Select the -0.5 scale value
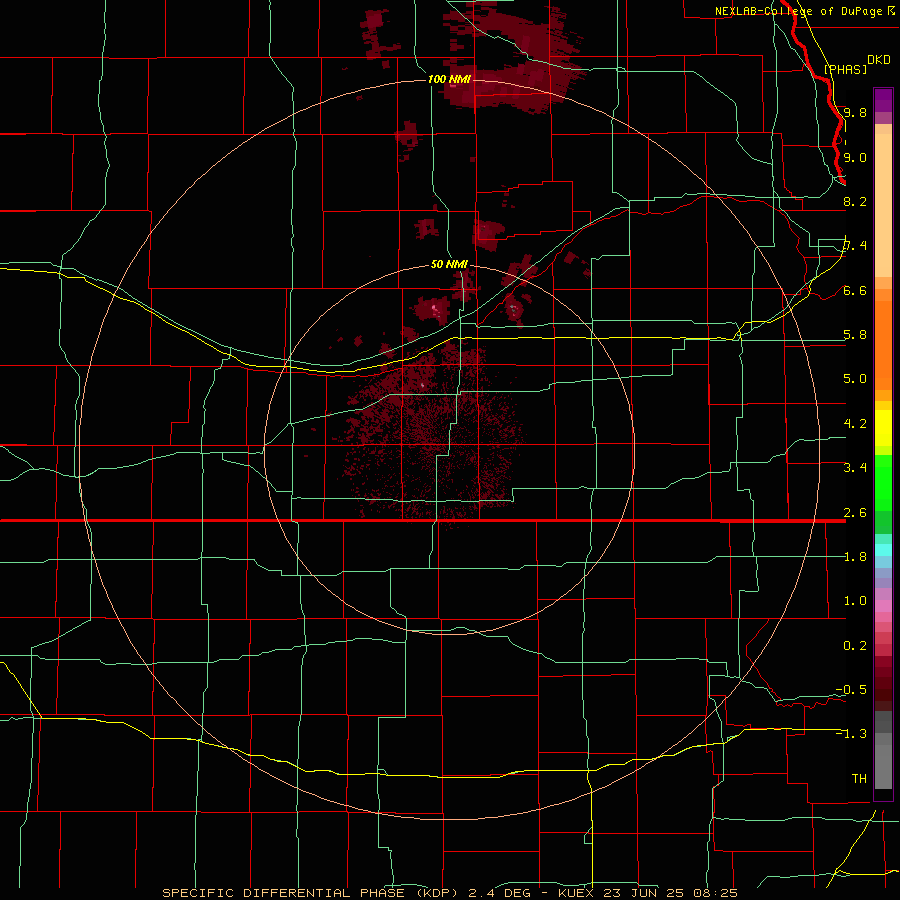The image size is (900, 900). point(851,690)
